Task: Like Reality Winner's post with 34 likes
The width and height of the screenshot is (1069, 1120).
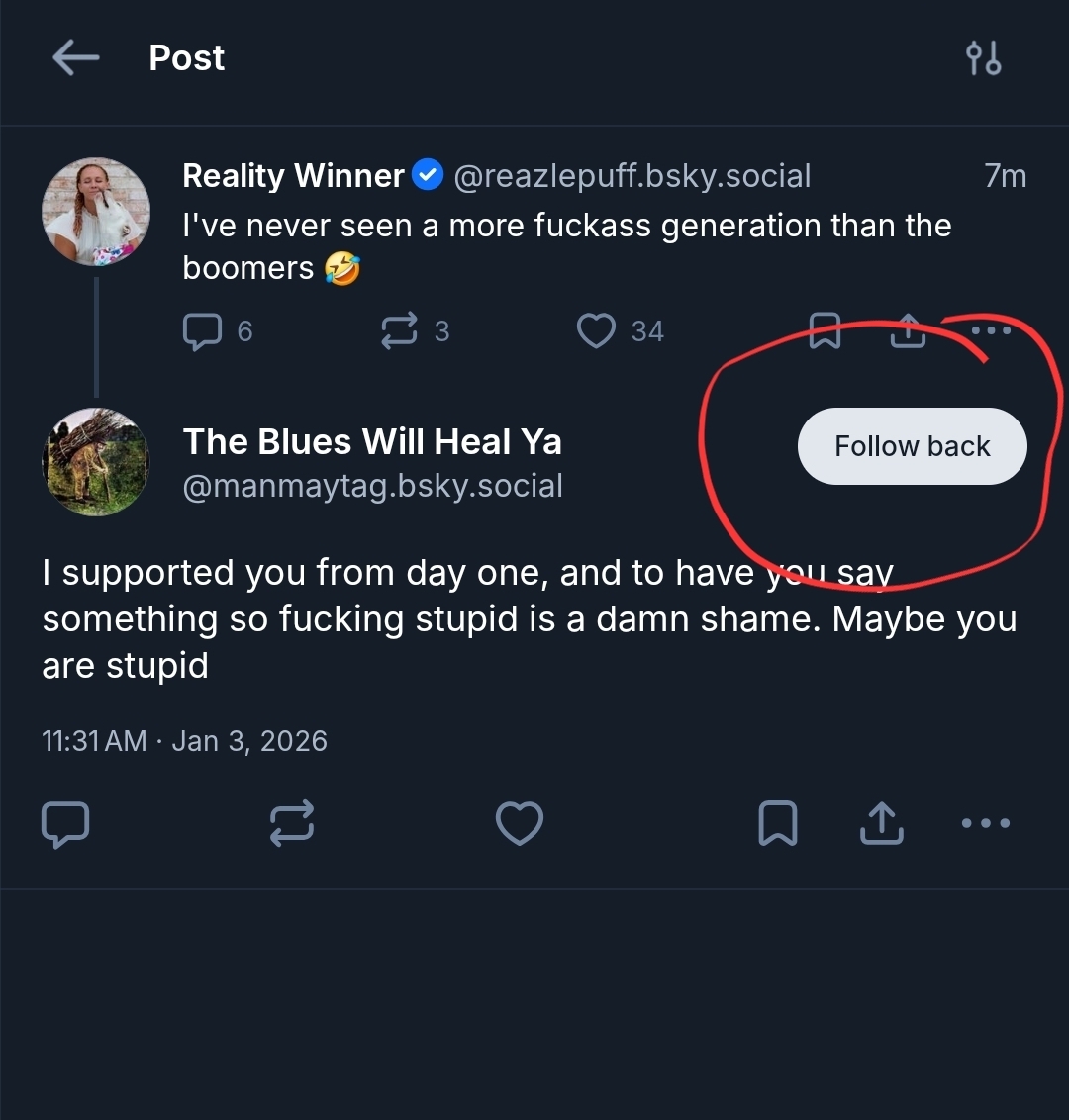Action: [x=597, y=331]
